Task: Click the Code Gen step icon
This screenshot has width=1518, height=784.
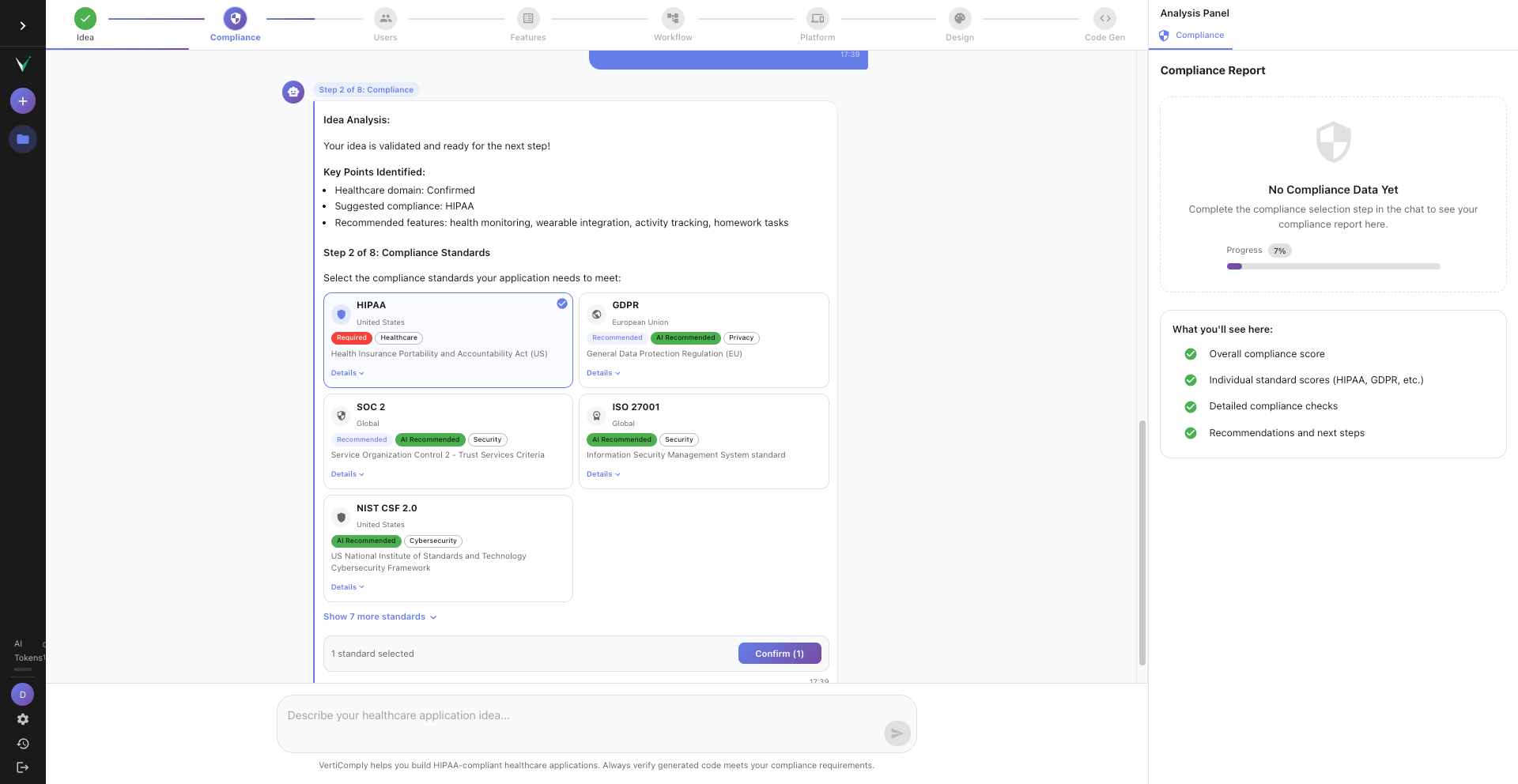Action: (x=1105, y=17)
